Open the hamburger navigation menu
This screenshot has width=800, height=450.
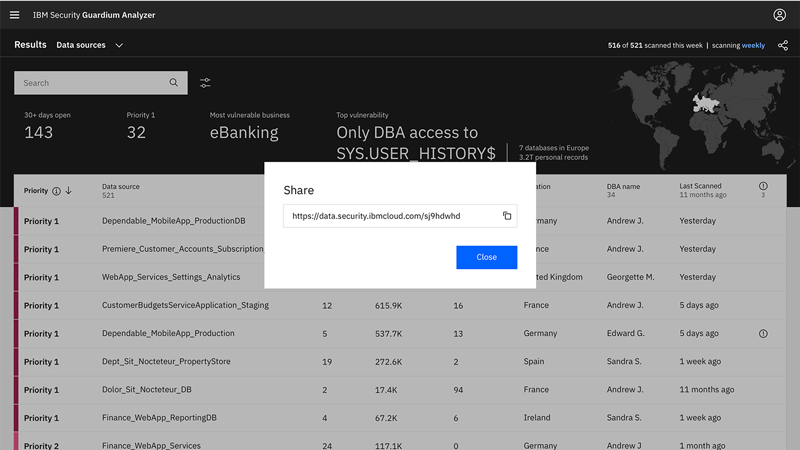tap(14, 15)
